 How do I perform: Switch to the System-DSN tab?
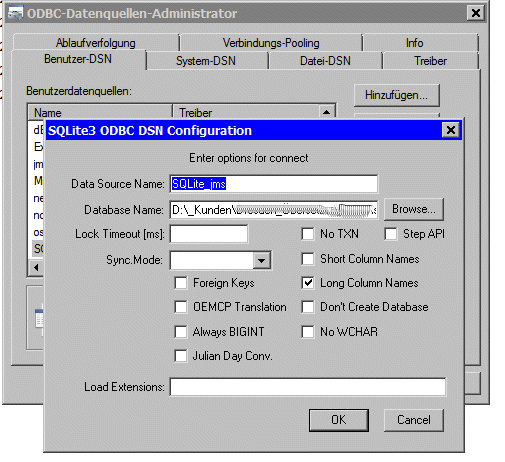pyautogui.click(x=206, y=61)
